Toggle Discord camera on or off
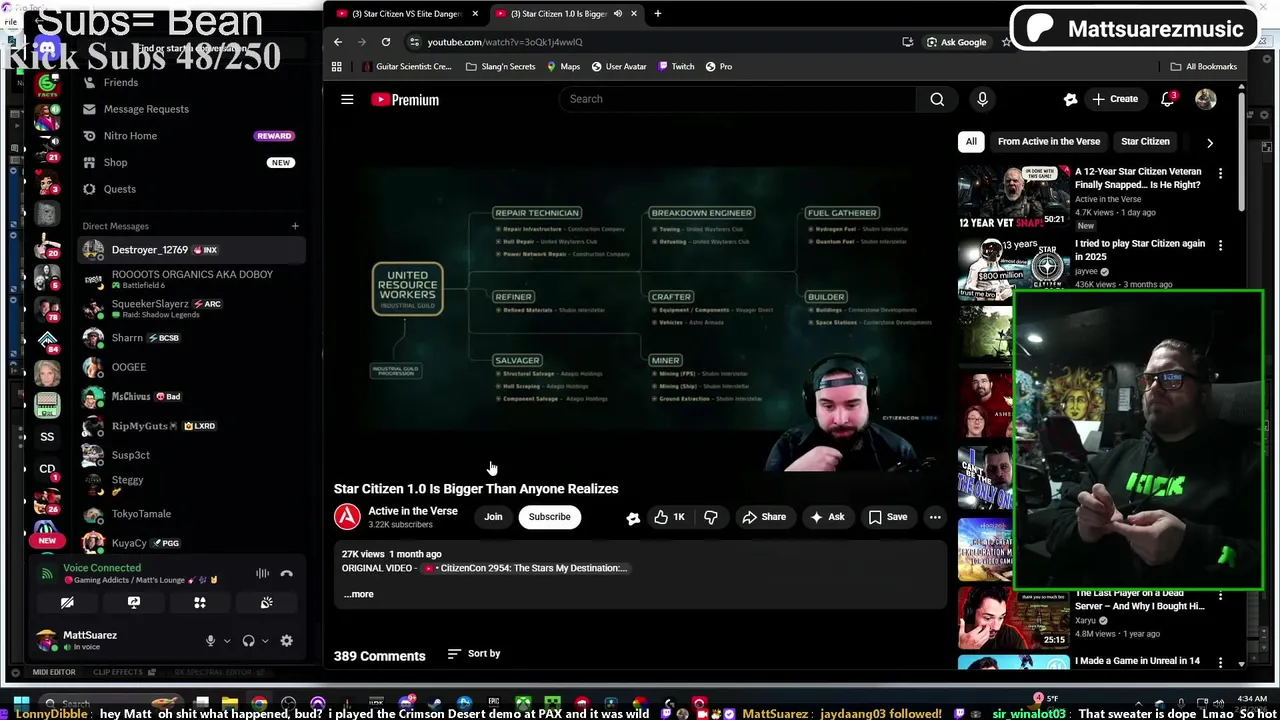The image size is (1280, 720). pos(67,603)
